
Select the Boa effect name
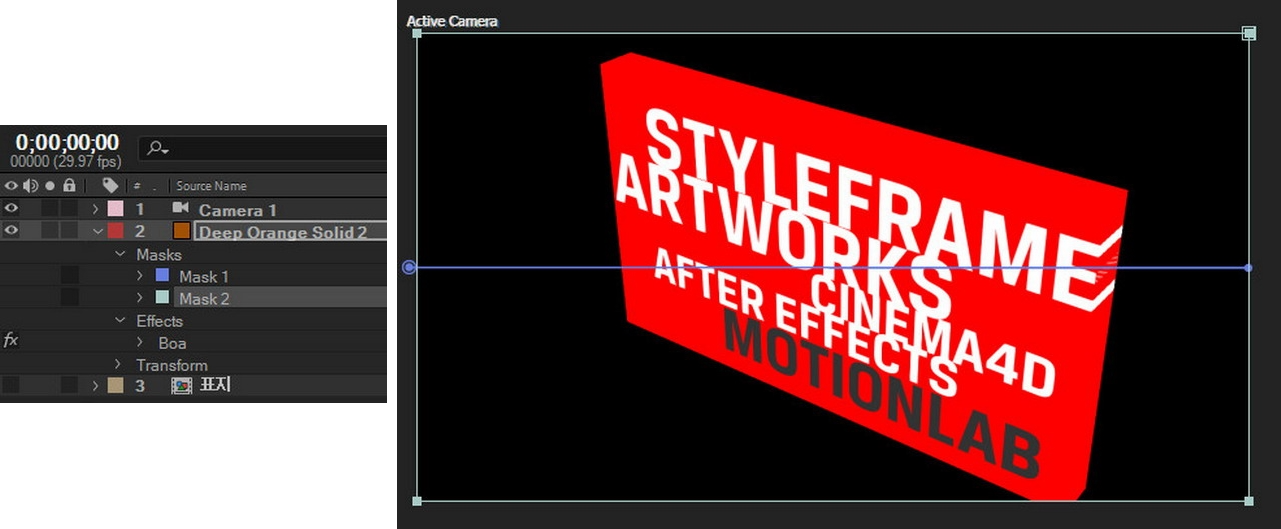172,343
